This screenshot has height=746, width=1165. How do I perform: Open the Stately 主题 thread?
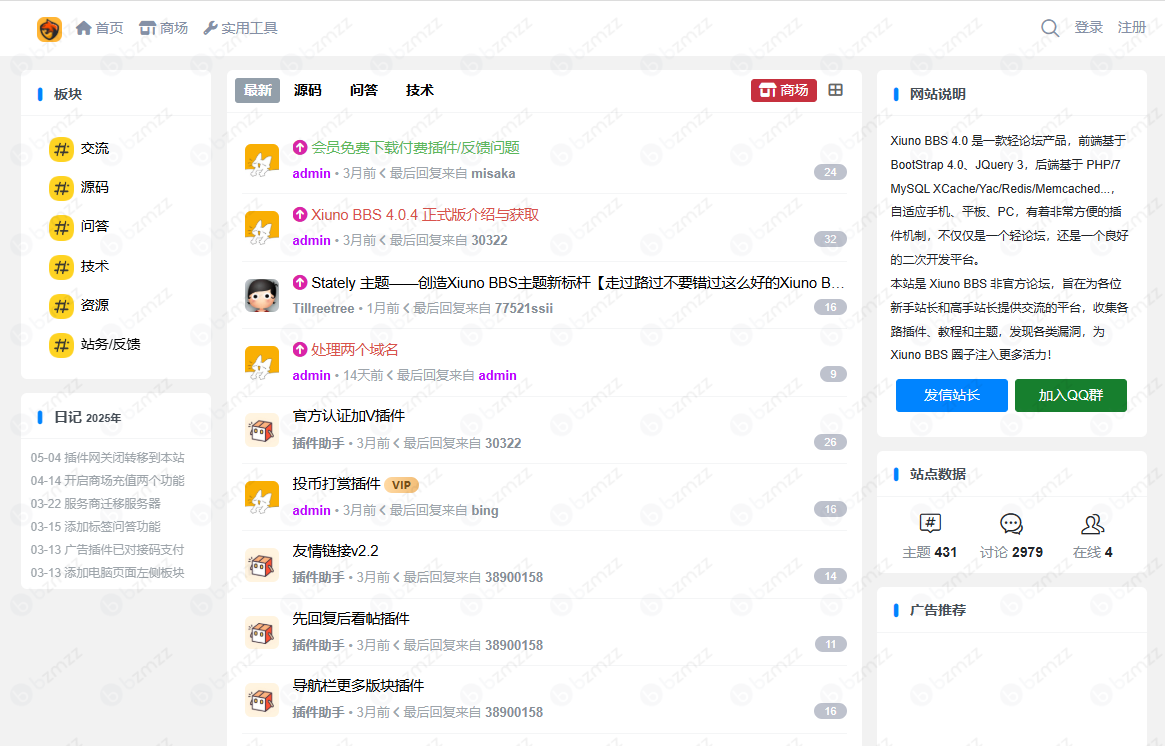pos(577,282)
